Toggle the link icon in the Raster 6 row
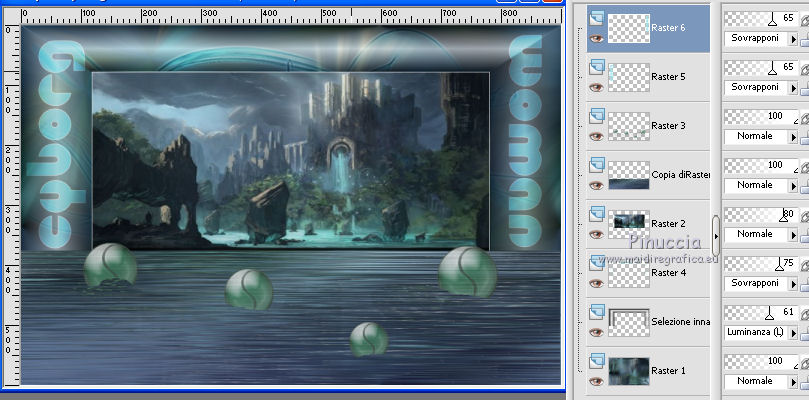The width and height of the screenshot is (809, 400). click(x=804, y=21)
